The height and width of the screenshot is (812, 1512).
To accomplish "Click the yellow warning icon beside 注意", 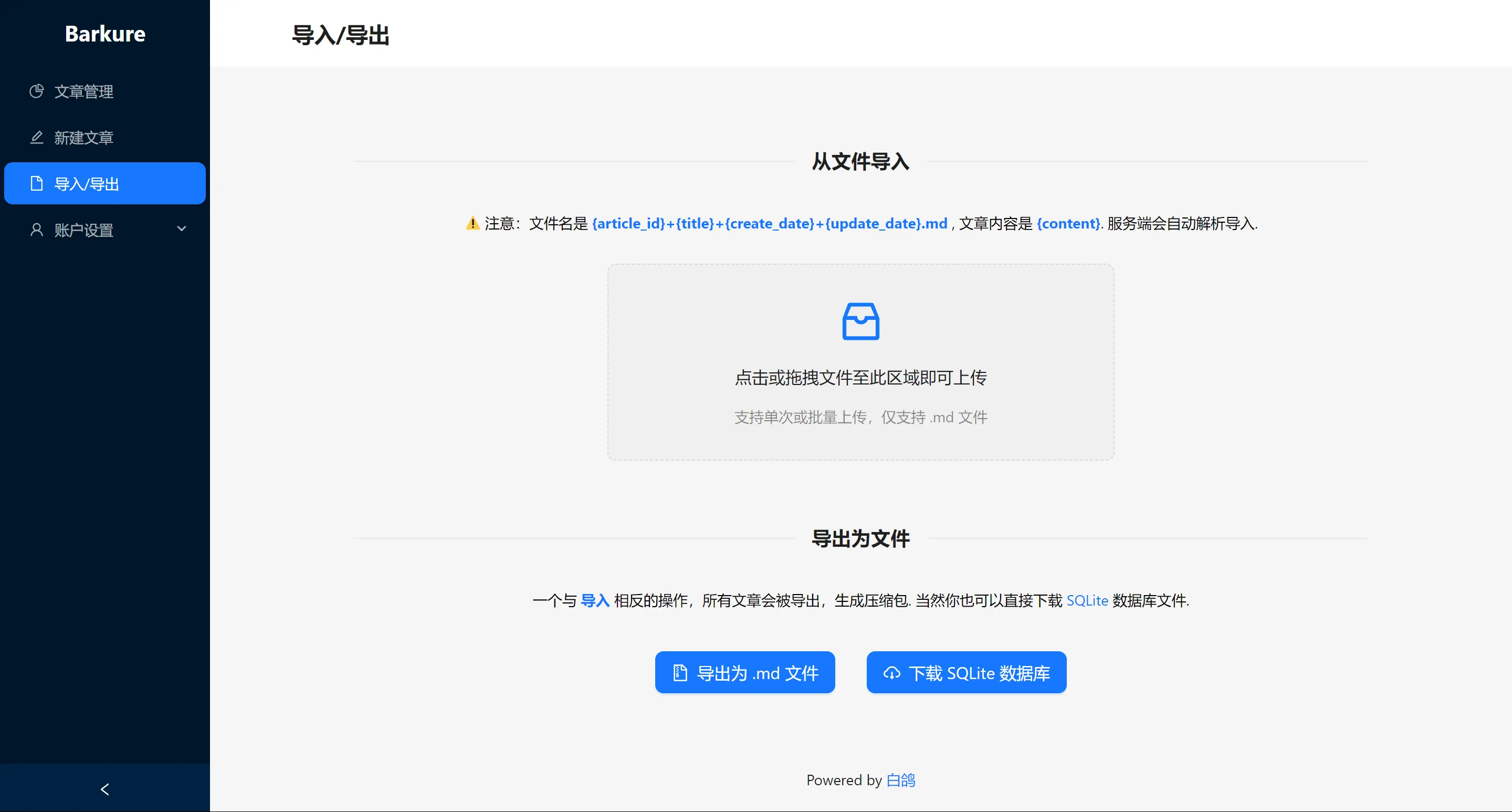I will (x=472, y=223).
